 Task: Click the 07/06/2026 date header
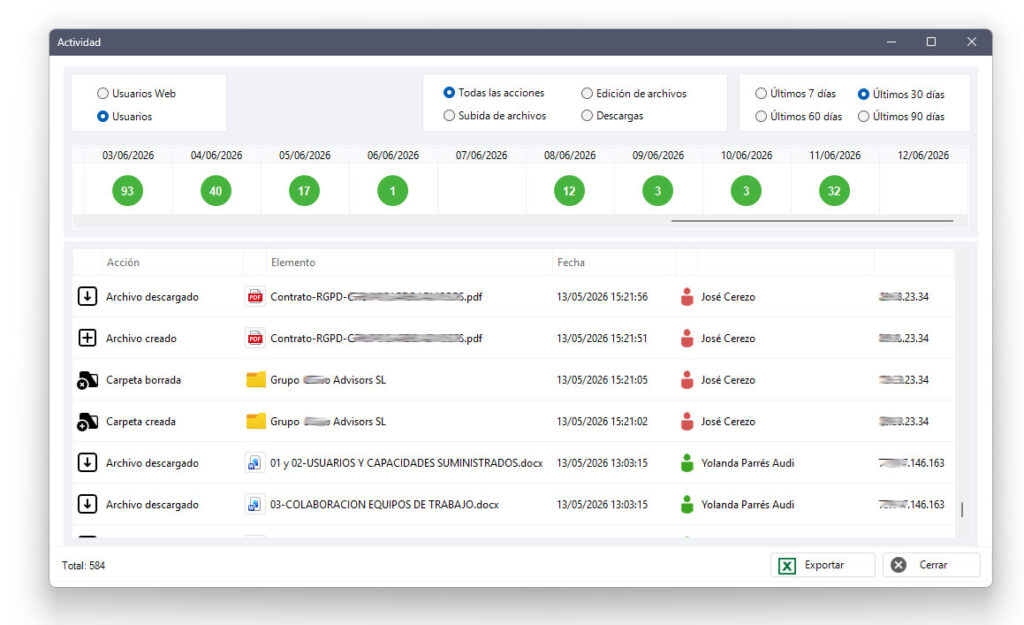481,155
